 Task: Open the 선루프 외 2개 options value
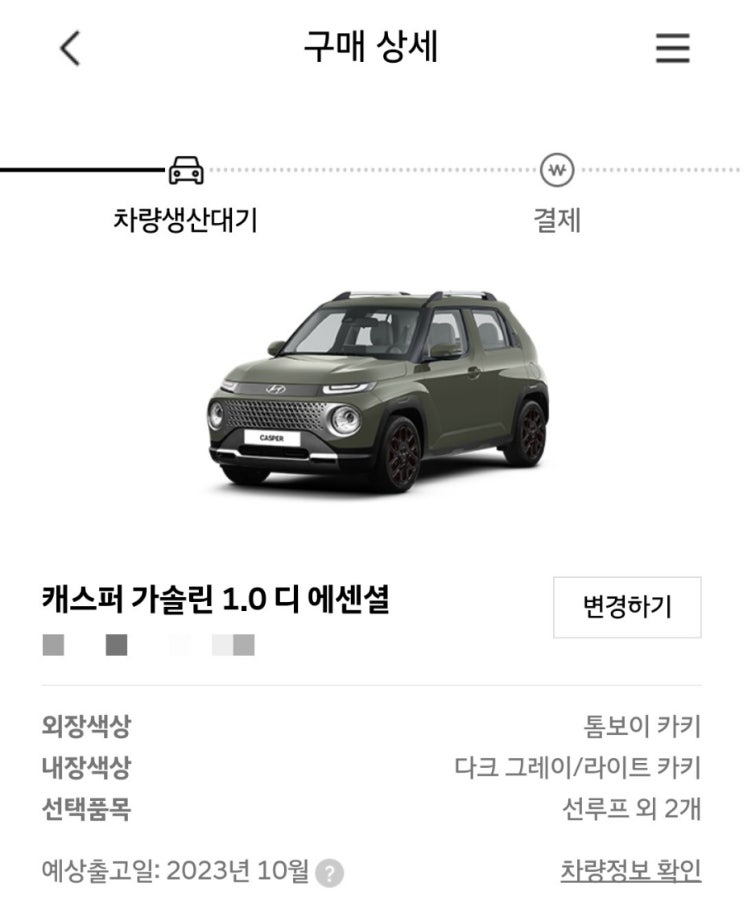click(x=632, y=809)
